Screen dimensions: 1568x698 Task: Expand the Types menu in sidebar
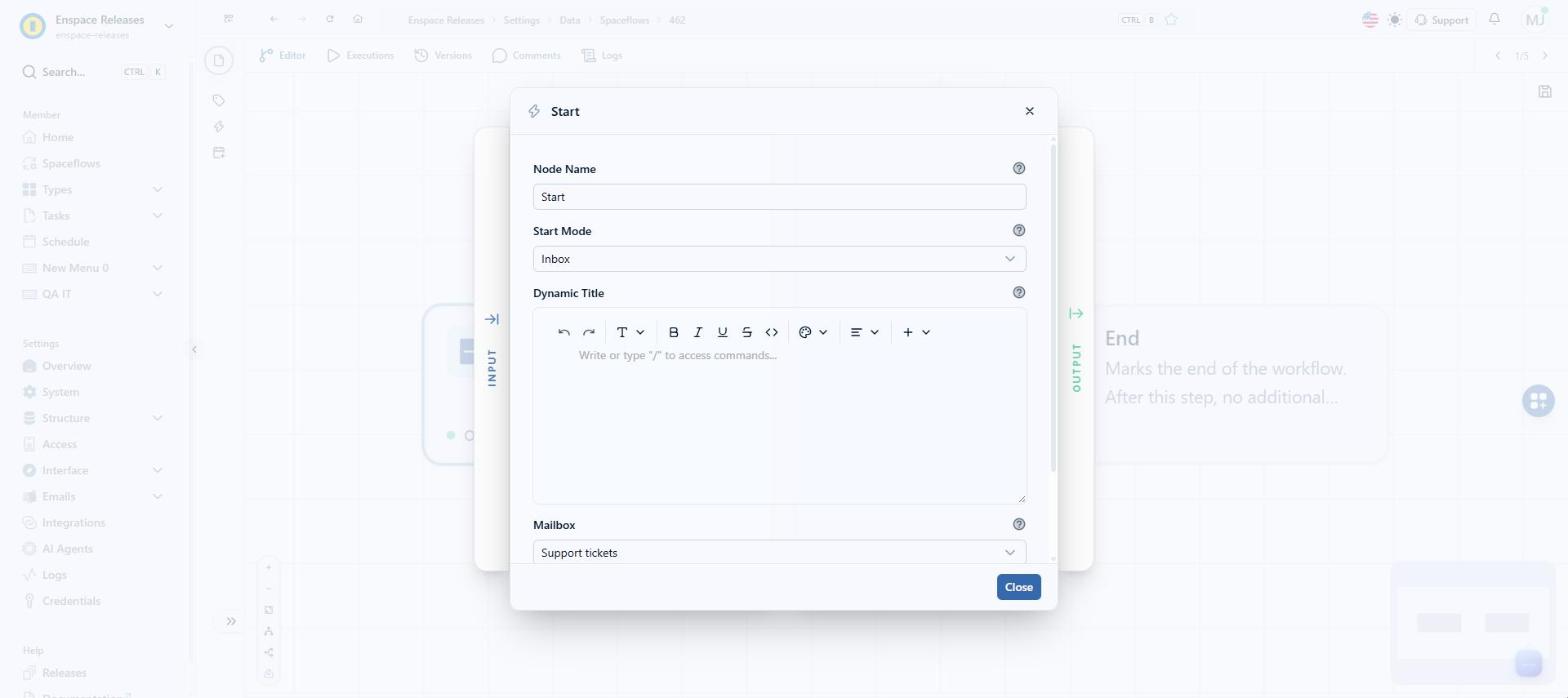coord(93,189)
